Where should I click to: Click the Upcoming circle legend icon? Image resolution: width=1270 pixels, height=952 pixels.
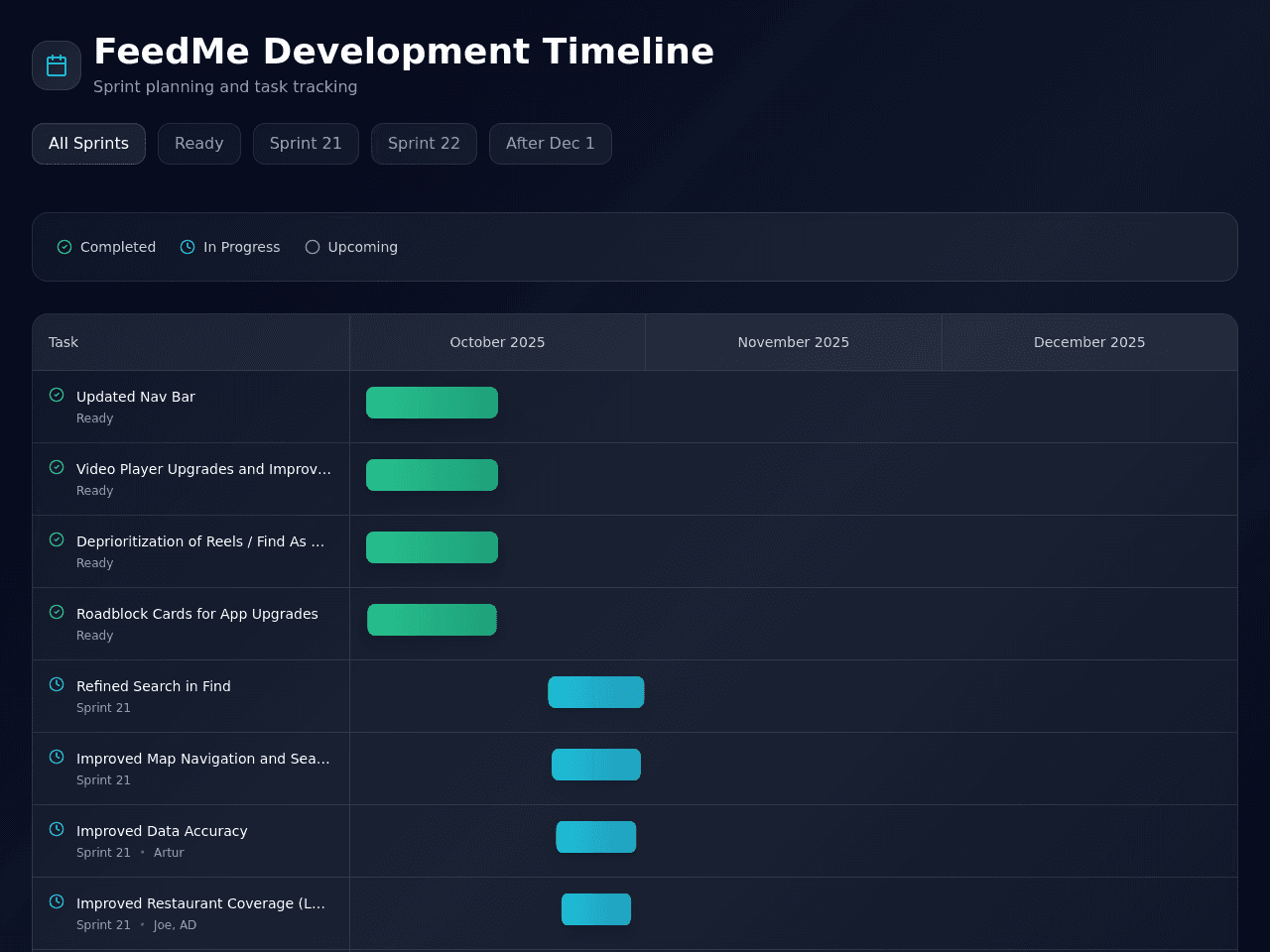(x=313, y=247)
